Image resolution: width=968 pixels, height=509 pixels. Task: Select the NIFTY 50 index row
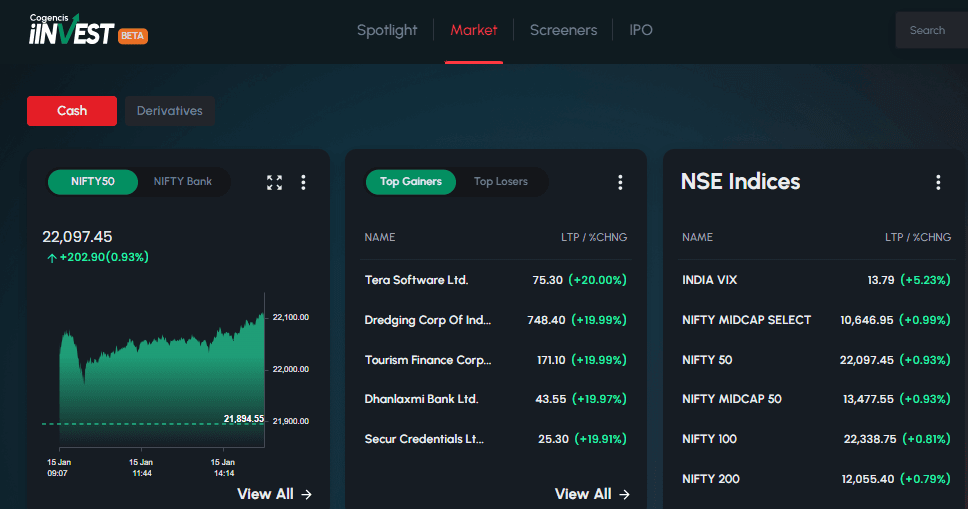[x=816, y=360]
